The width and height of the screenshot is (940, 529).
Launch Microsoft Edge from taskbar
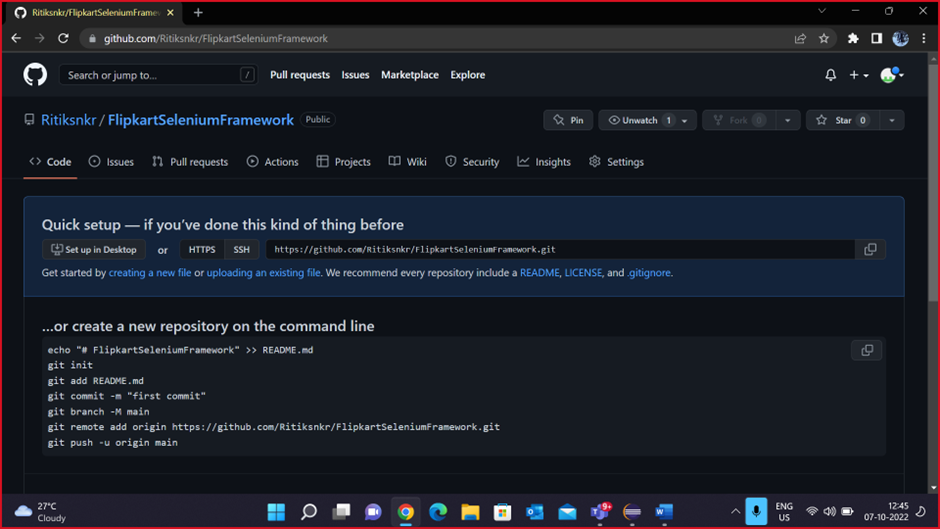438,512
